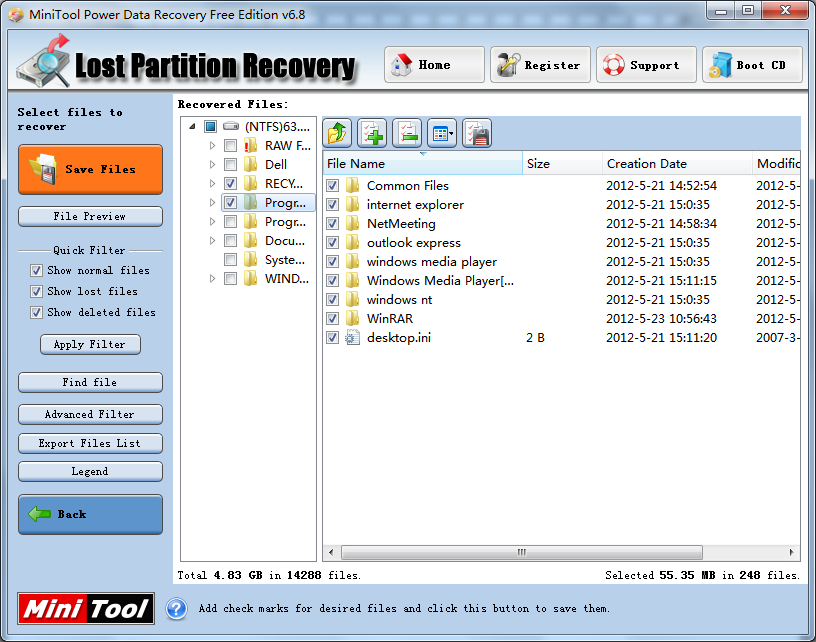The width and height of the screenshot is (816, 642).
Task: Open the Legend button
Action: 91,471
